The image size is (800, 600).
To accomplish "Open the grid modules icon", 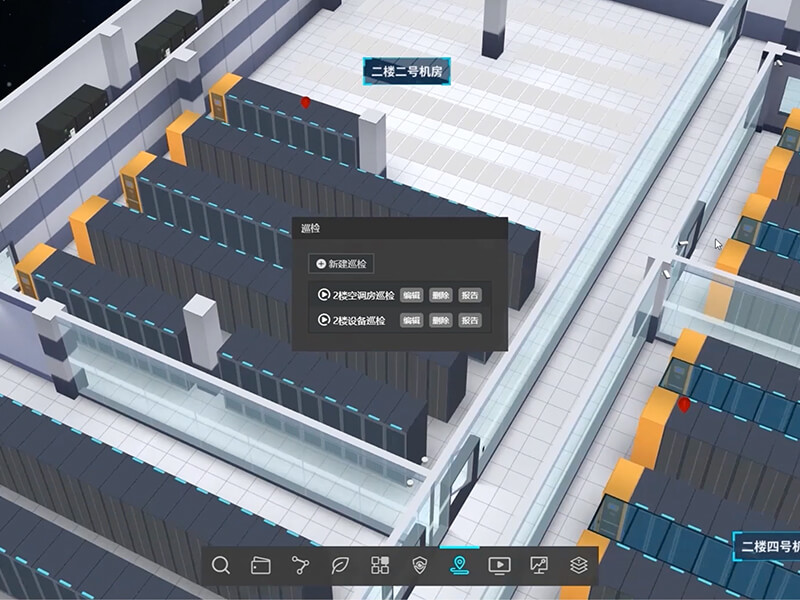I will click(380, 565).
